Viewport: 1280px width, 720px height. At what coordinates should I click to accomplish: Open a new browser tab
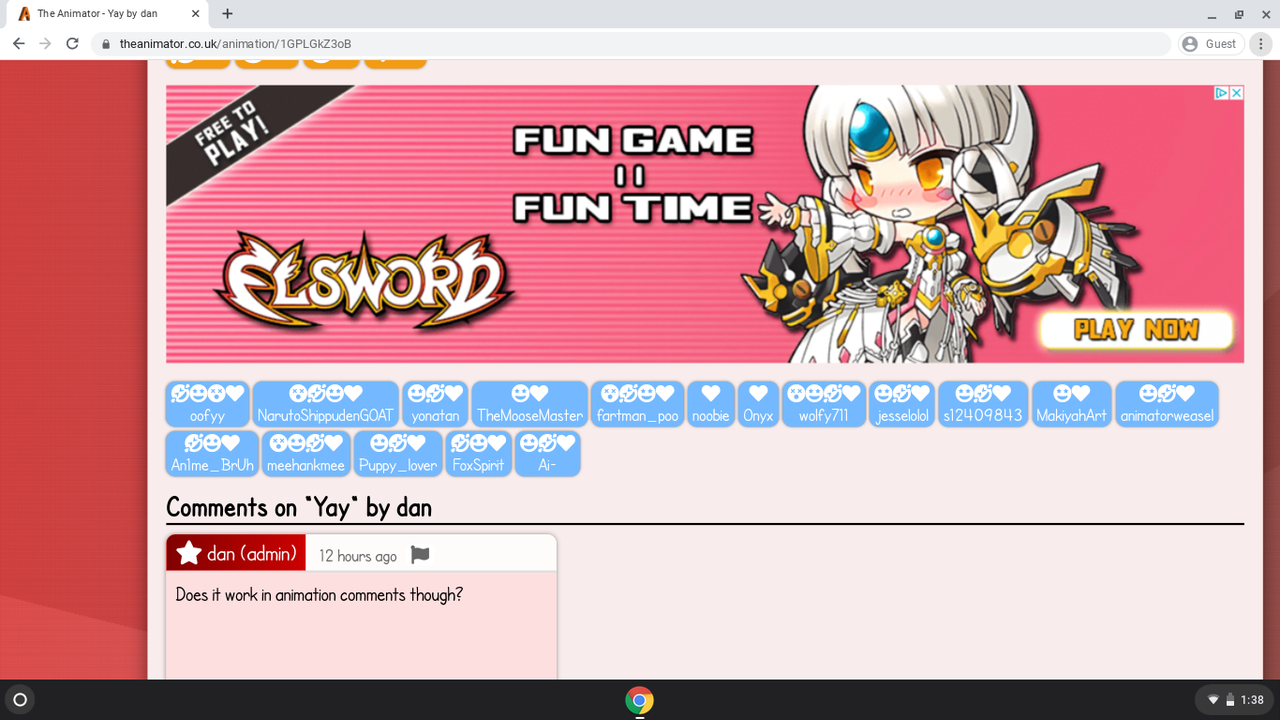(227, 14)
